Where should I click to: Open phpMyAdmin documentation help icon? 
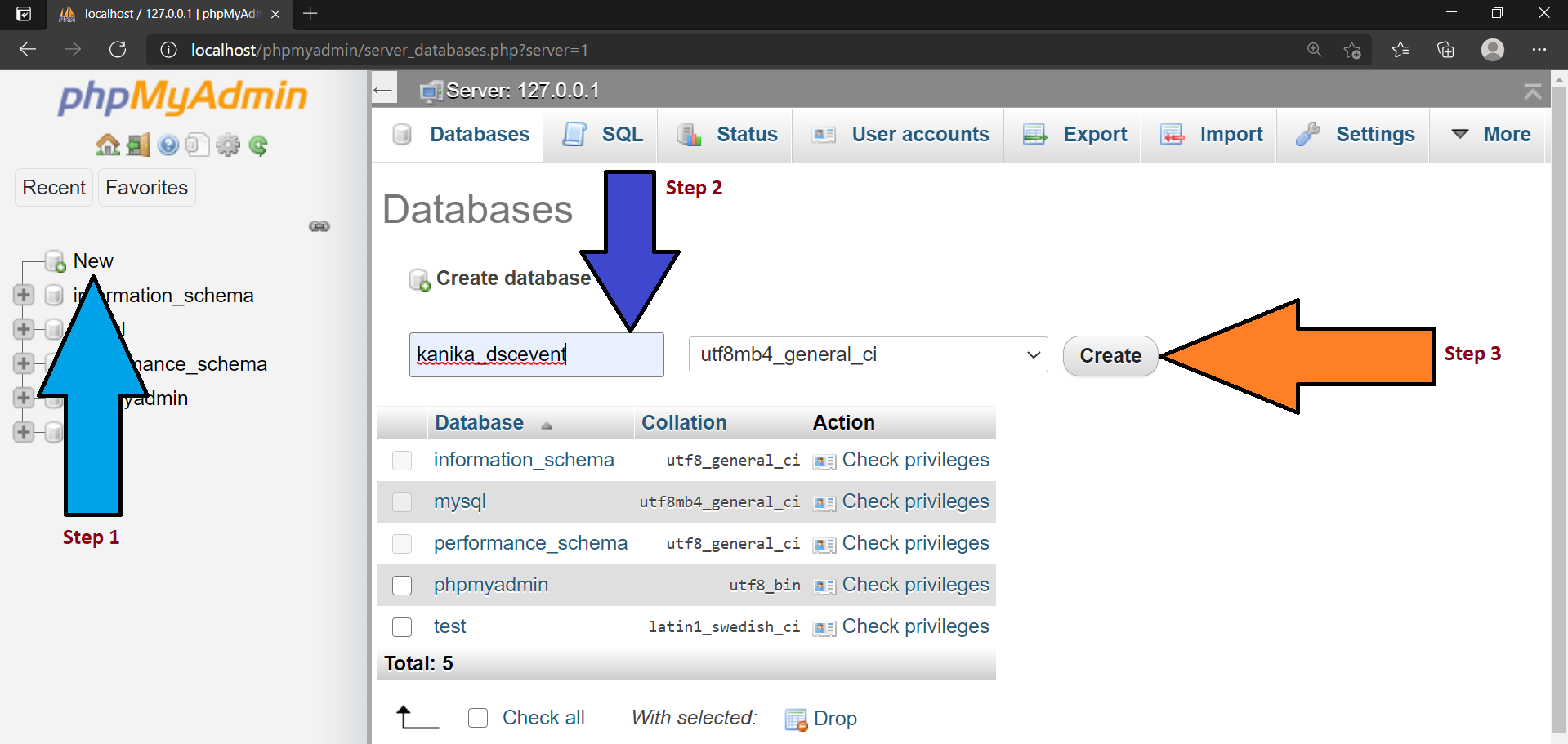point(168,145)
